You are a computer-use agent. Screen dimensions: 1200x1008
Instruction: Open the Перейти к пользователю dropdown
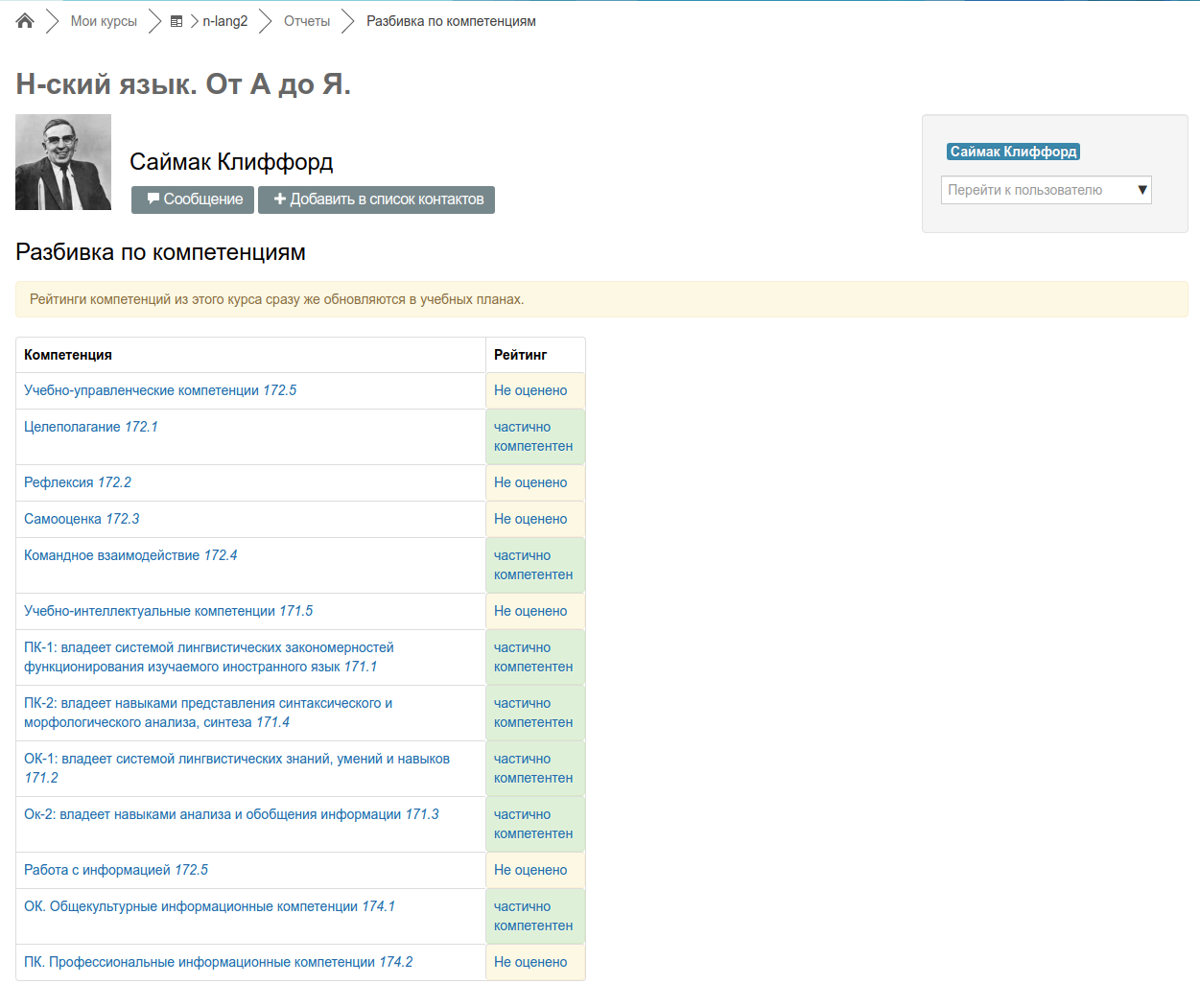click(x=1046, y=190)
